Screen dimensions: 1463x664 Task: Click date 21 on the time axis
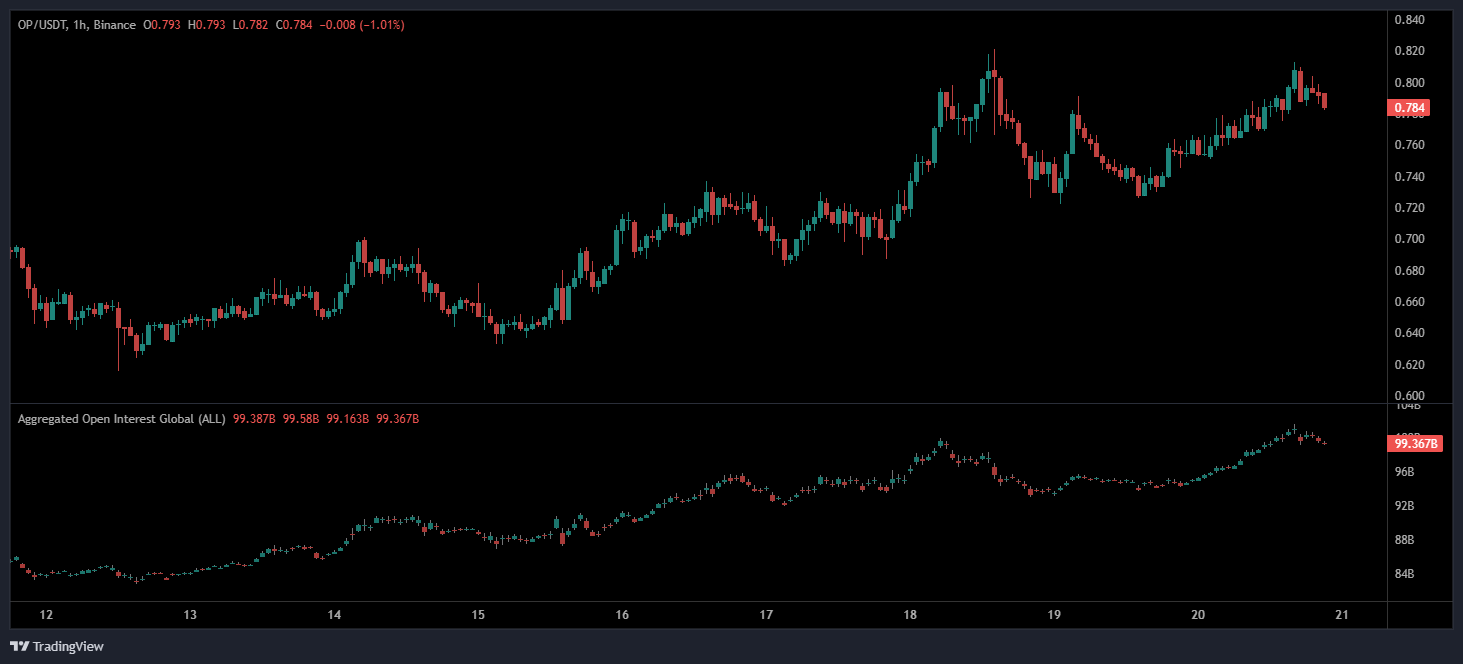[1343, 615]
